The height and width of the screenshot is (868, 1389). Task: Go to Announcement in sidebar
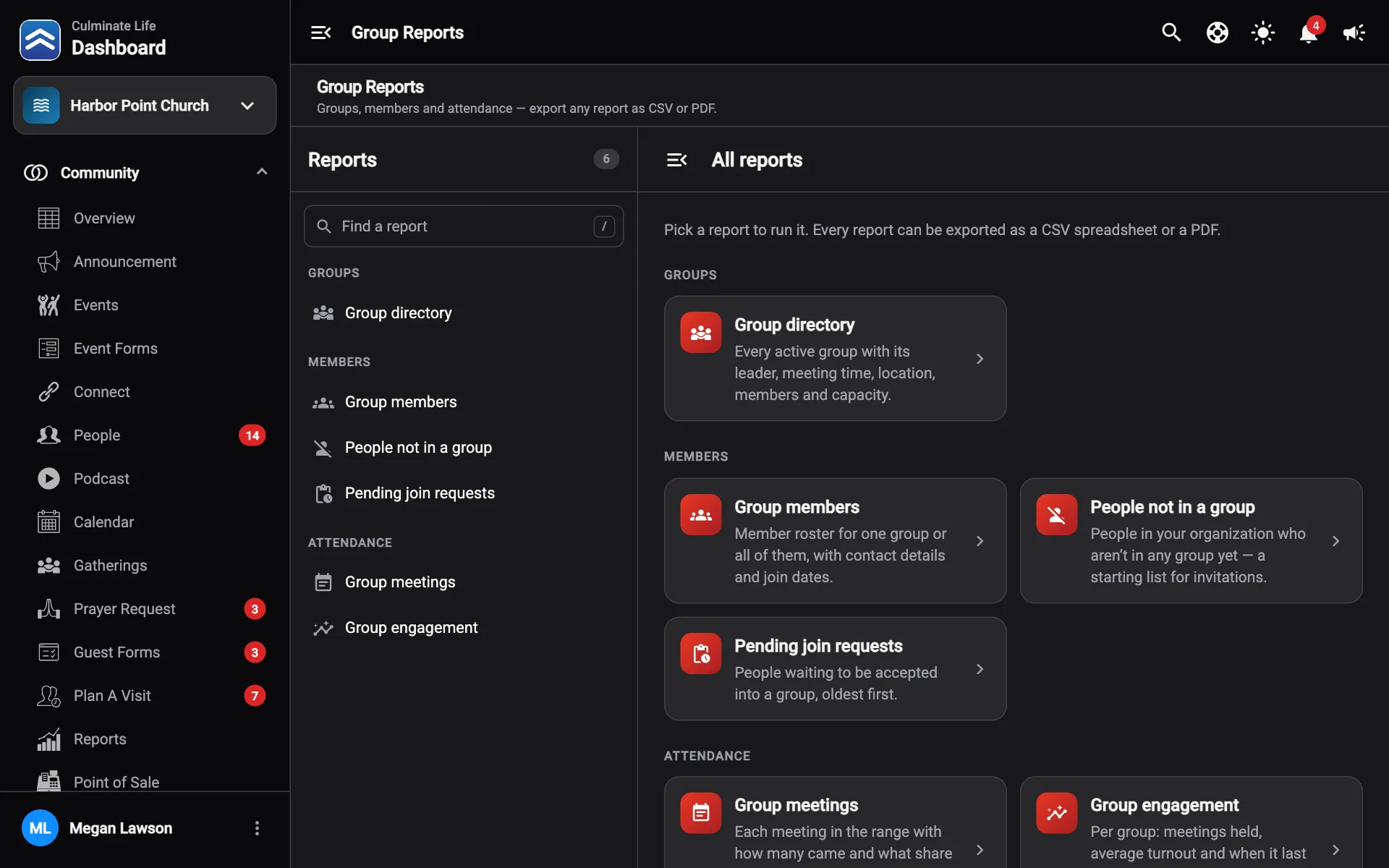145,262
